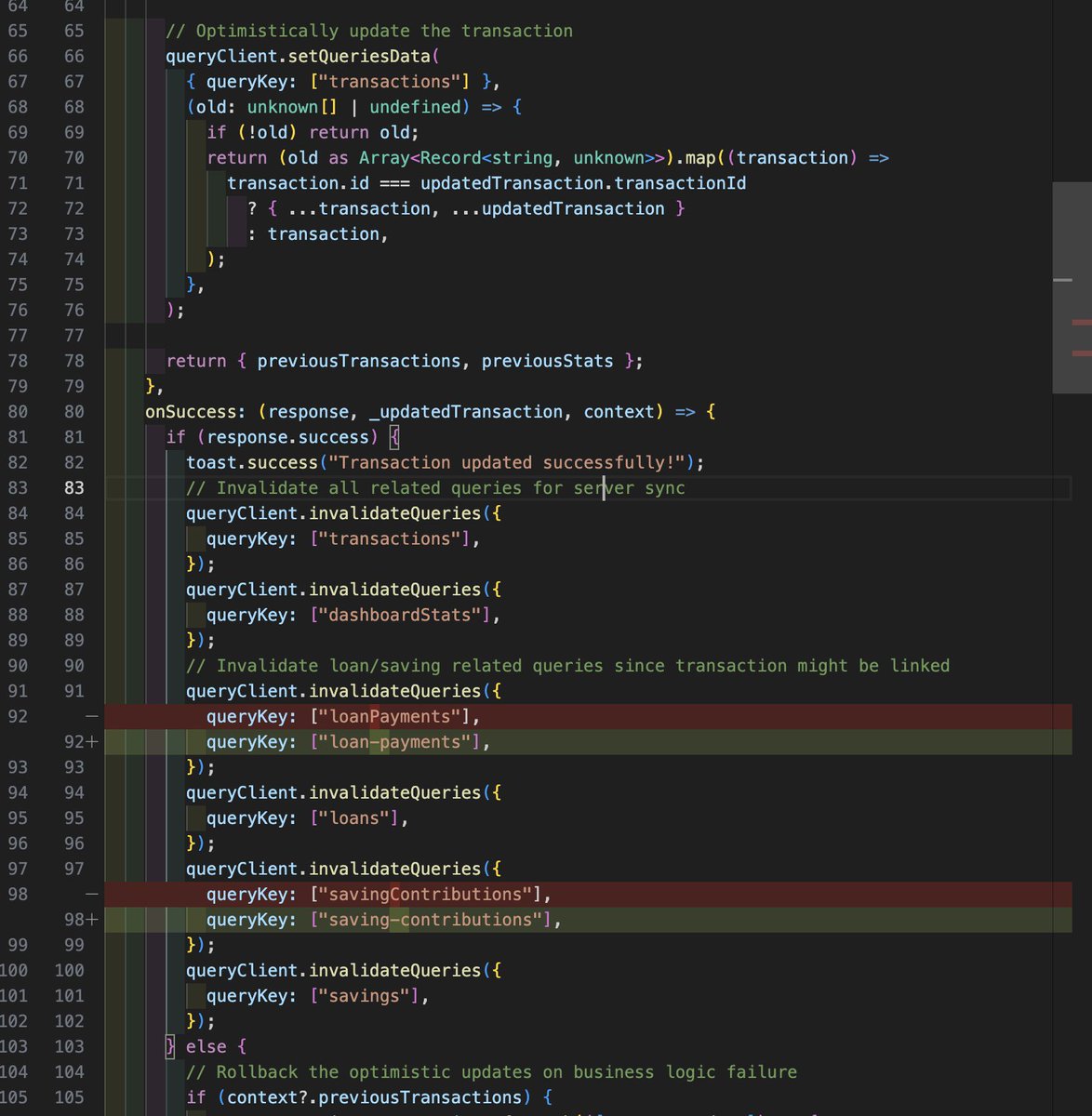Click the queryKey ["loans"] line
This screenshot has height=1116, width=1092.
pyautogui.click(x=308, y=817)
